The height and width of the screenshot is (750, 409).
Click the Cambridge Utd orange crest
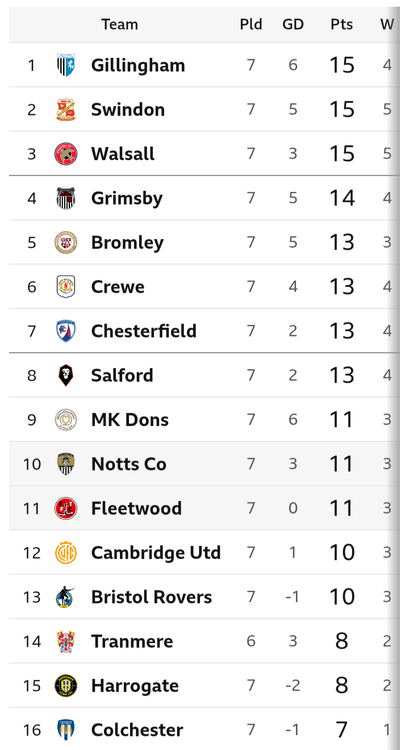pyautogui.click(x=66, y=553)
